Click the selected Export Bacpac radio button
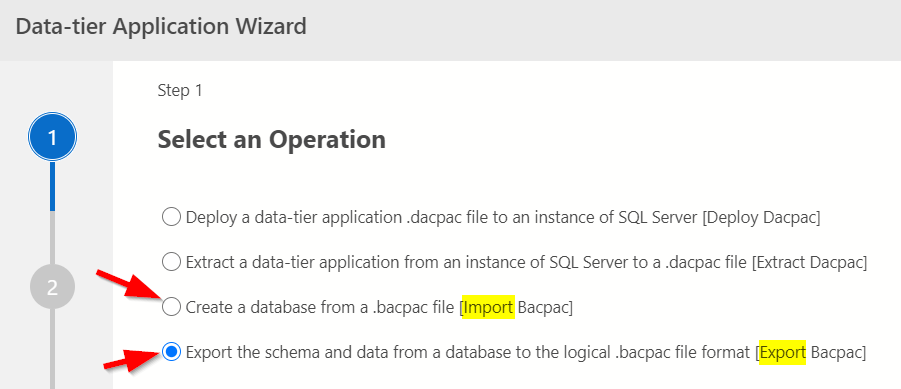The height and width of the screenshot is (389, 901). point(171,352)
